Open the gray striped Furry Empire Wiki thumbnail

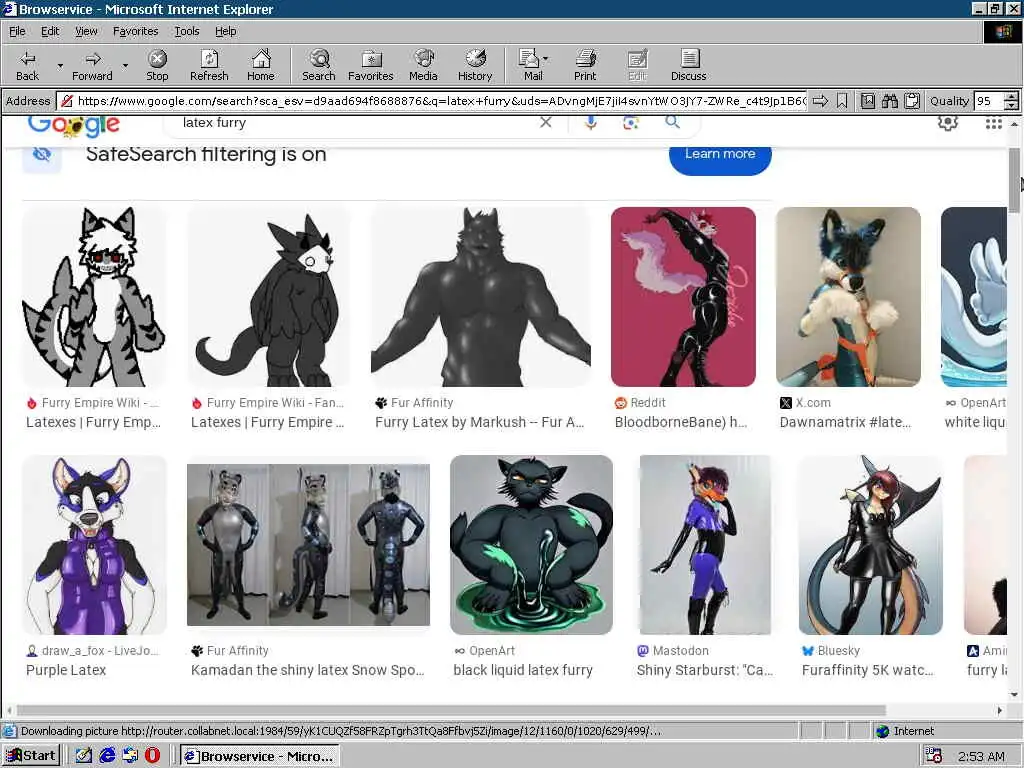click(x=94, y=296)
